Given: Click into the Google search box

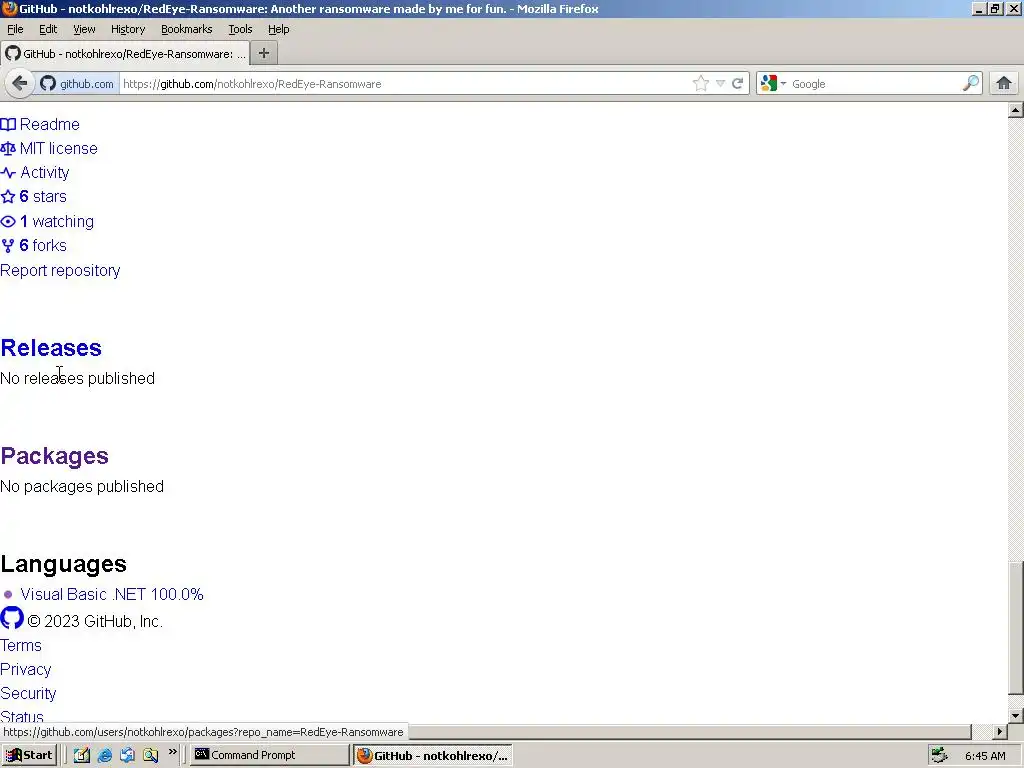Looking at the screenshot, I should (x=875, y=84).
